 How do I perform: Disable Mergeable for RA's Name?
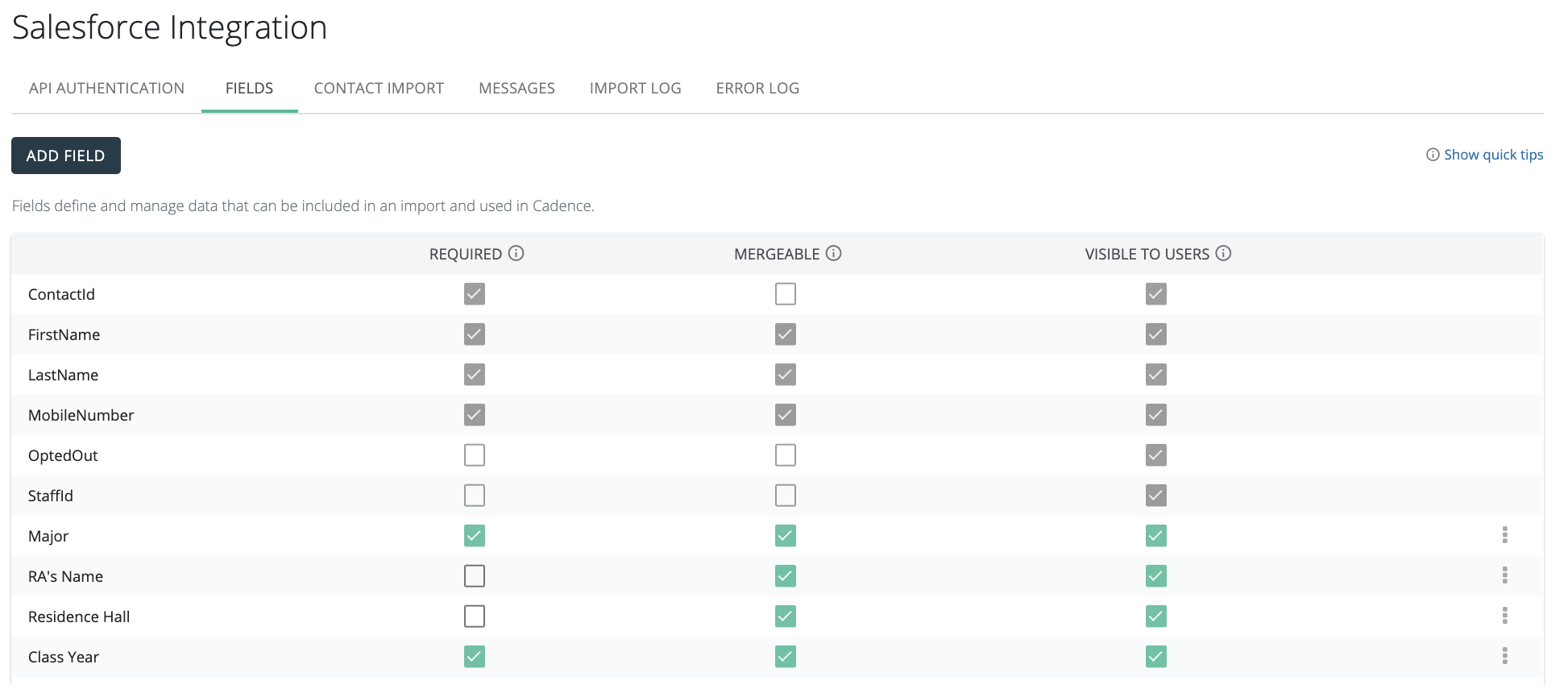click(x=786, y=576)
